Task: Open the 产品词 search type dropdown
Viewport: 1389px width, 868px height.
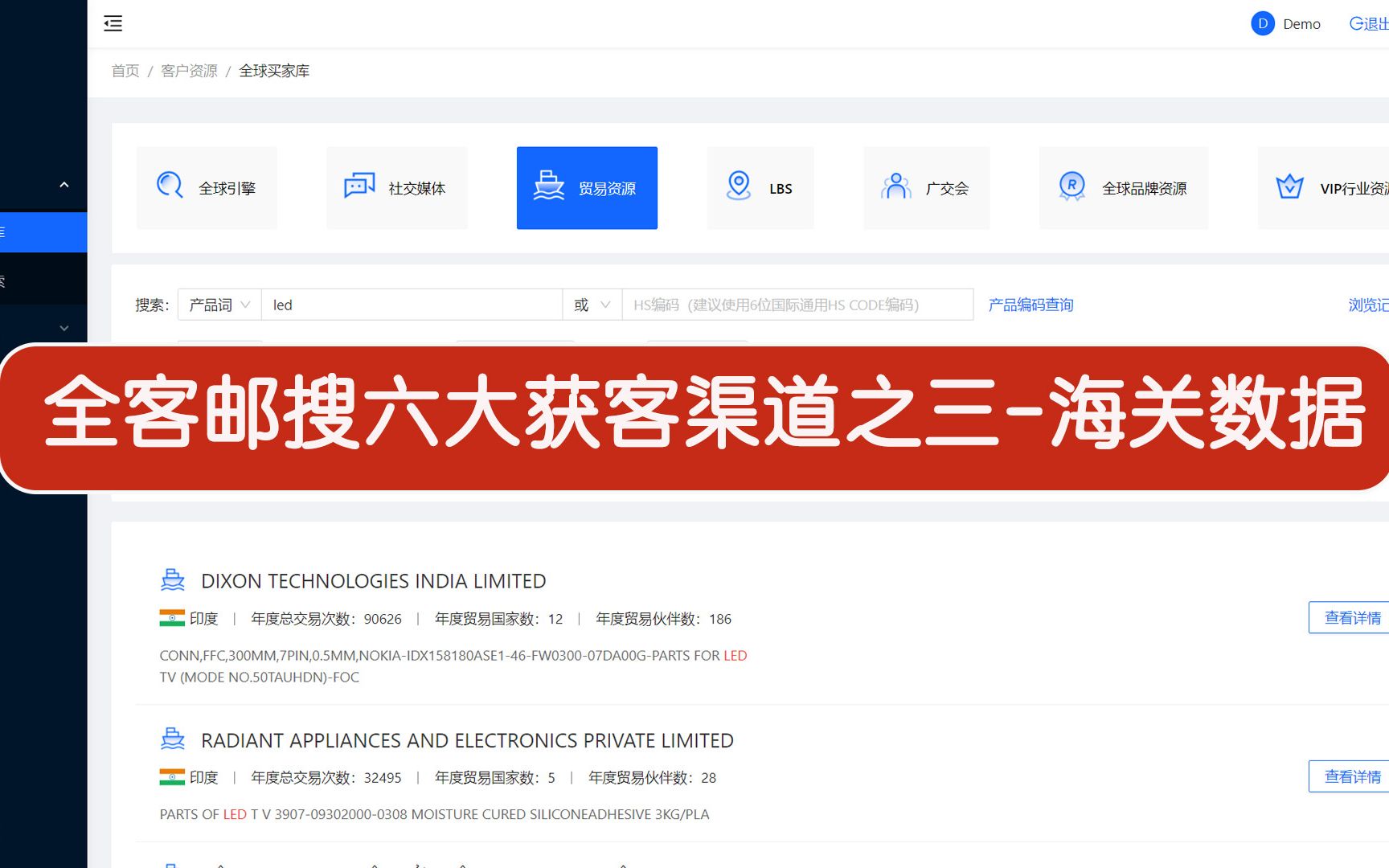Action: coord(219,305)
